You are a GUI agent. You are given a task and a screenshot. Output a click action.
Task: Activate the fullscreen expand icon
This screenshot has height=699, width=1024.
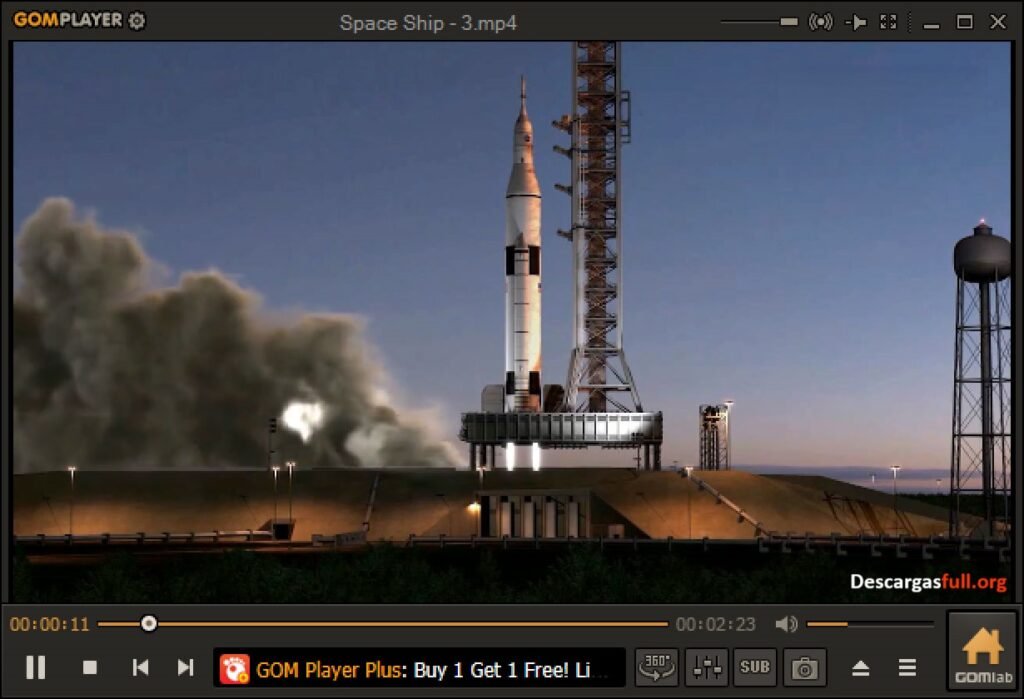coord(888,20)
